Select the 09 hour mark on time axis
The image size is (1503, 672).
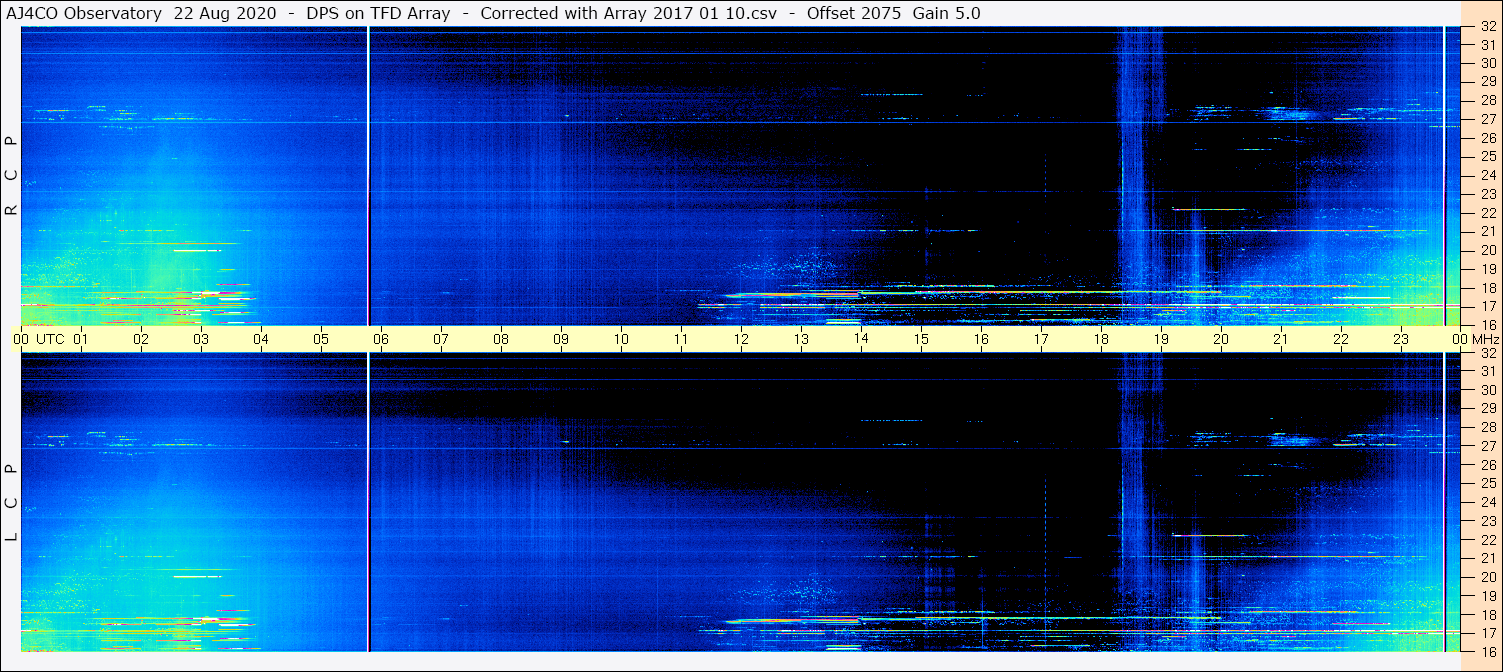click(561, 339)
